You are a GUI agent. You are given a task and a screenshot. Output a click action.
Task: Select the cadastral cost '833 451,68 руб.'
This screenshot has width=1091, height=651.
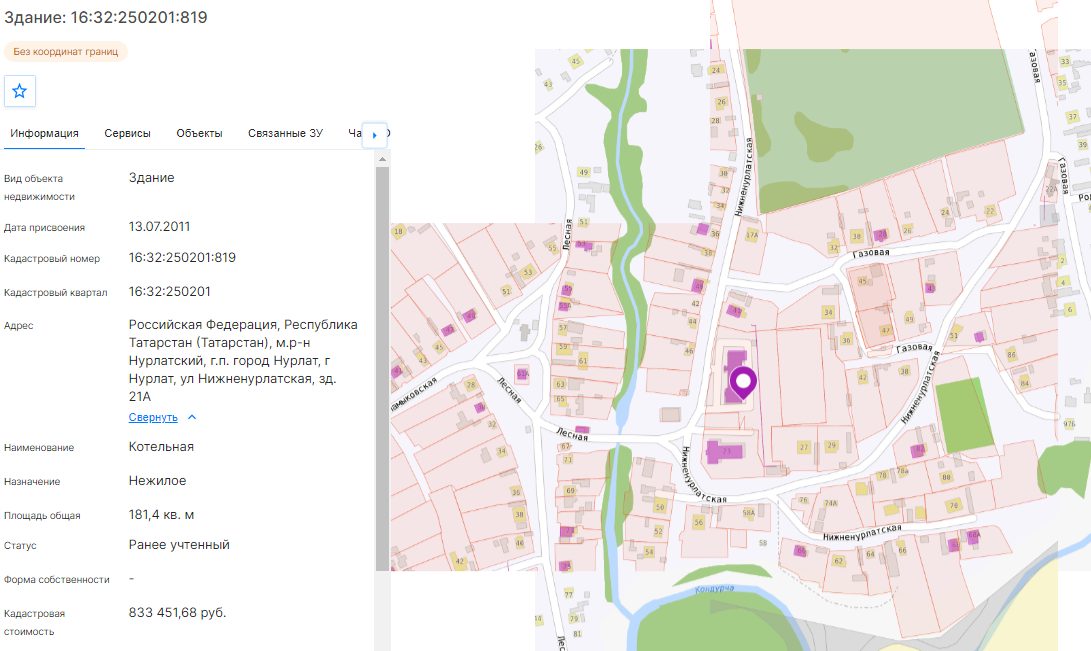coord(177,613)
